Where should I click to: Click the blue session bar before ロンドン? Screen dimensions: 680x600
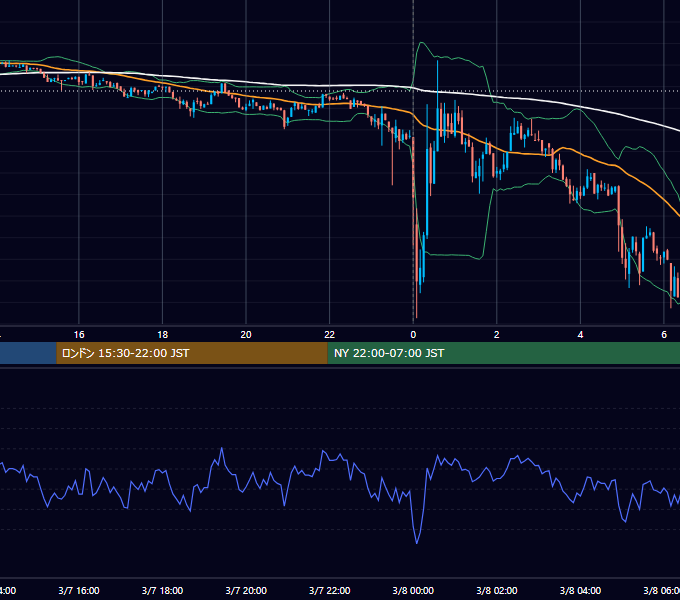click(x=28, y=353)
